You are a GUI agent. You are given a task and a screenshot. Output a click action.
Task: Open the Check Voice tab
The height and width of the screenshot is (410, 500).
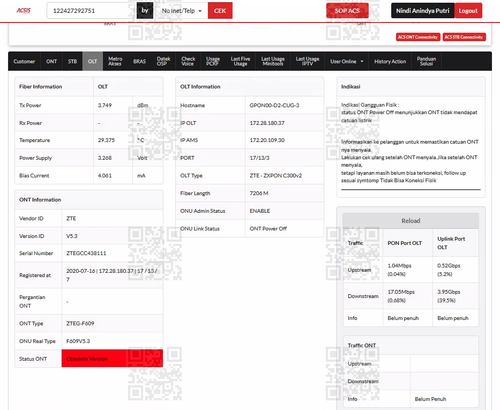point(188,61)
